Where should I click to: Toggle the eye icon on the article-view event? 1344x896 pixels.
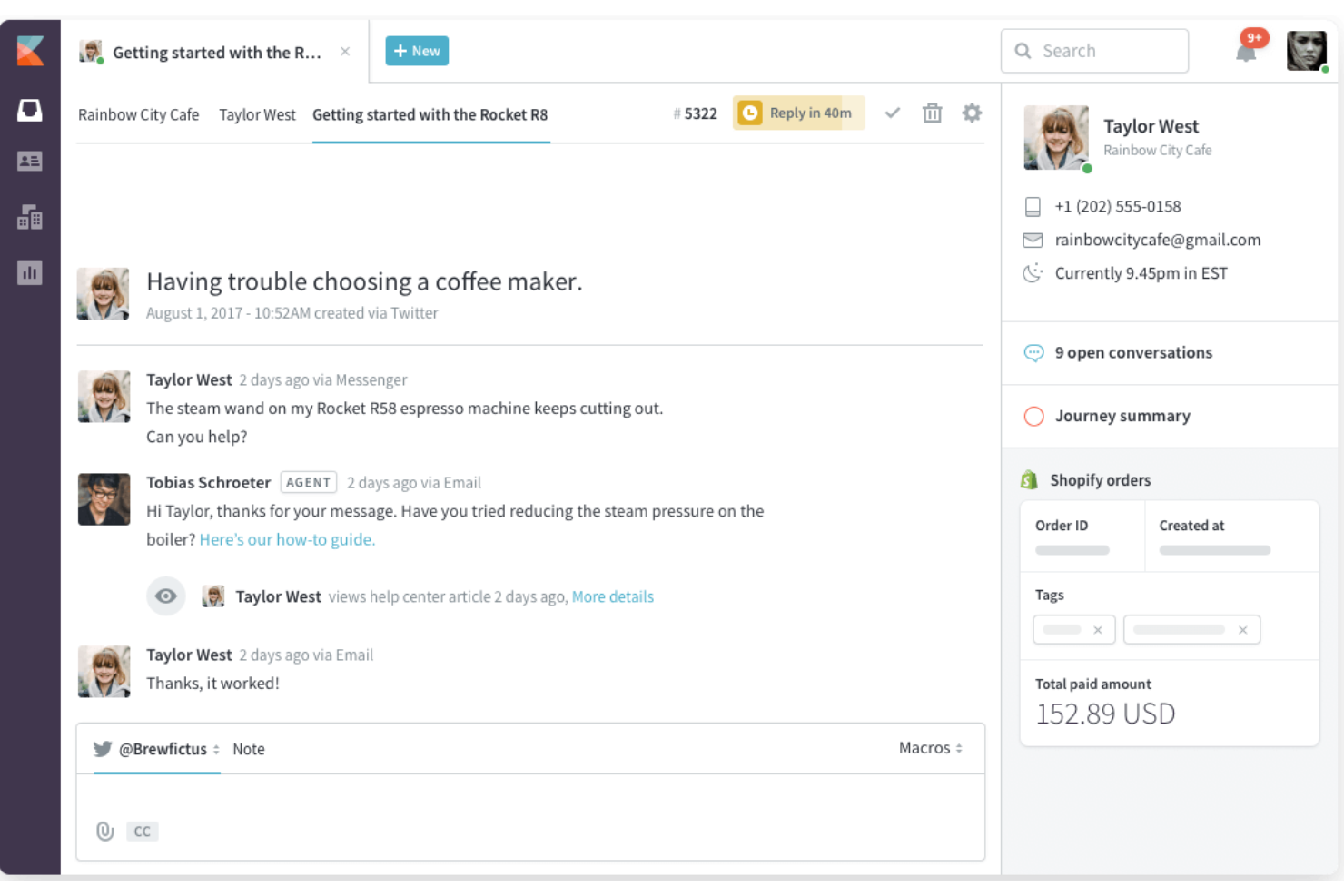(x=165, y=596)
